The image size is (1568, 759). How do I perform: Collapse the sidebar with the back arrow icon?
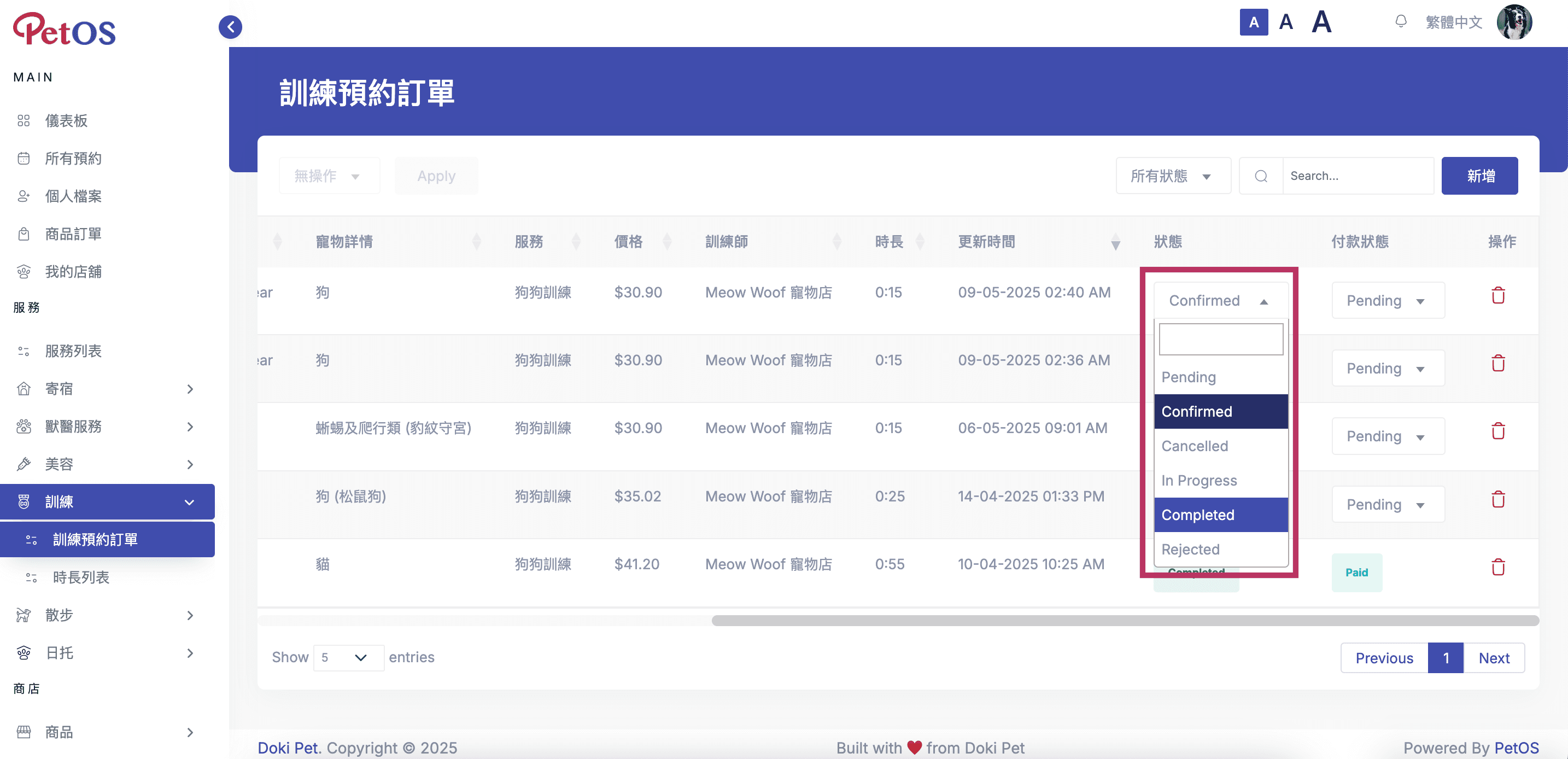[x=230, y=27]
